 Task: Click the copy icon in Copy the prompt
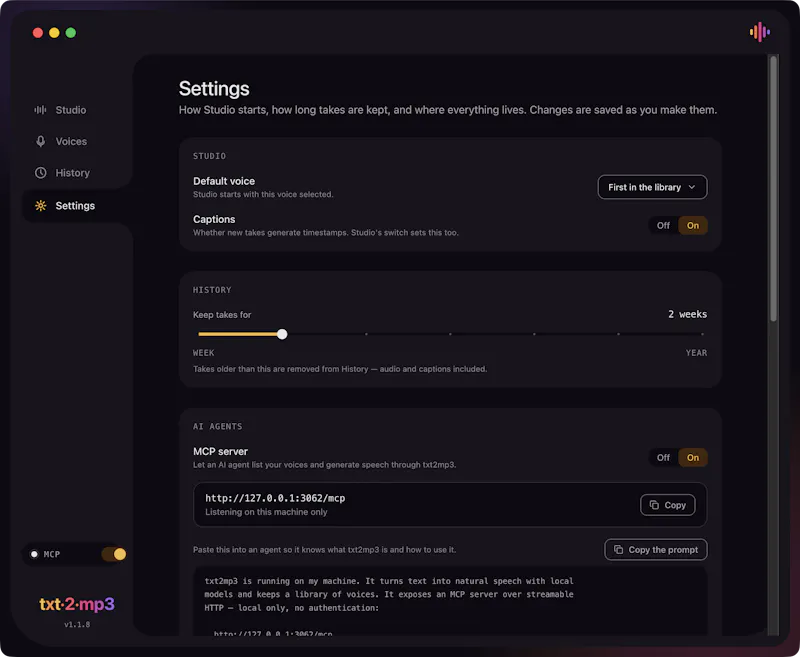tap(618, 549)
